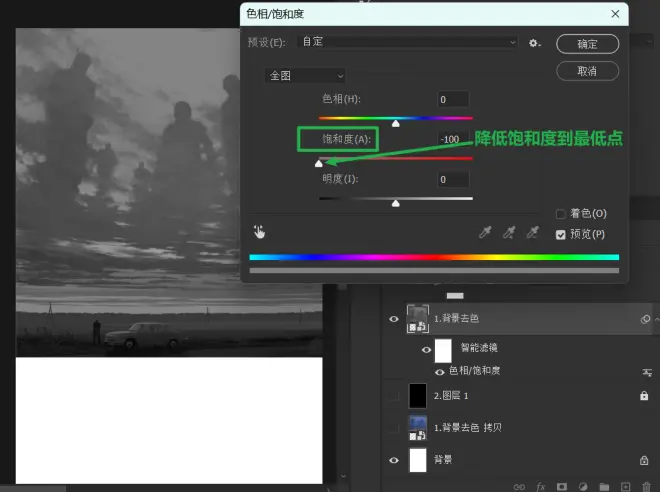Click the rainbow color range bar
Screen dimensions: 660x492
pyautogui.click(x=434, y=257)
